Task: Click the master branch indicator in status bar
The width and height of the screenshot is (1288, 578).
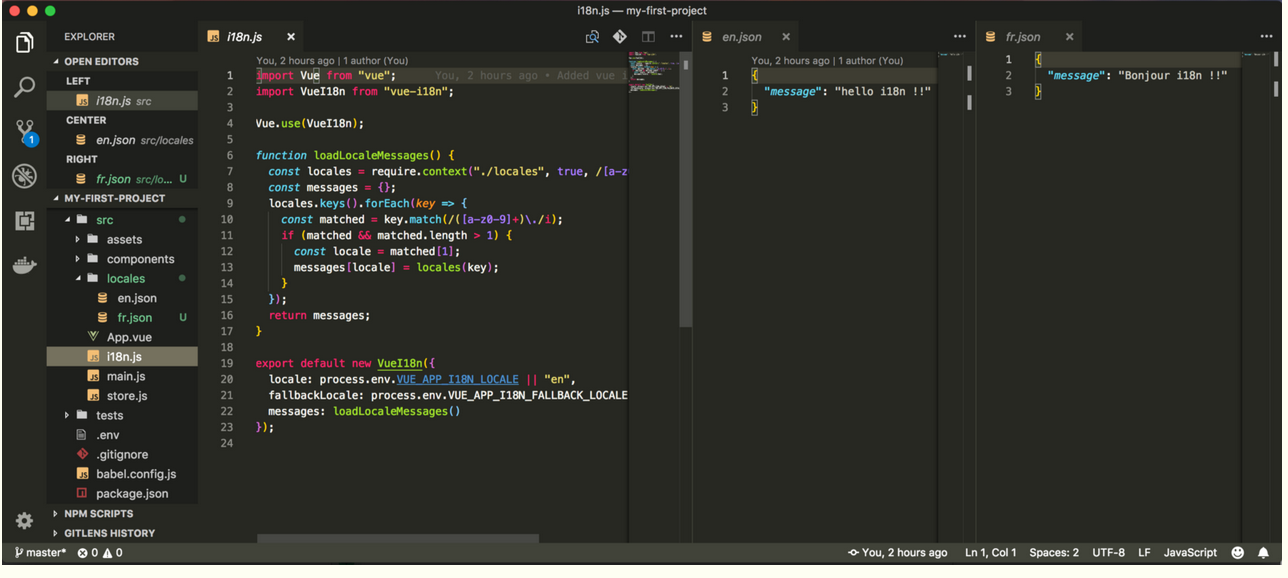Action: [x=40, y=552]
